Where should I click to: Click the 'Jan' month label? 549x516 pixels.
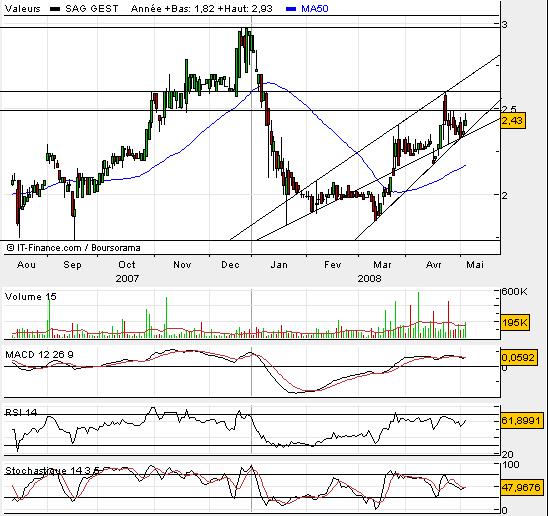(279, 265)
